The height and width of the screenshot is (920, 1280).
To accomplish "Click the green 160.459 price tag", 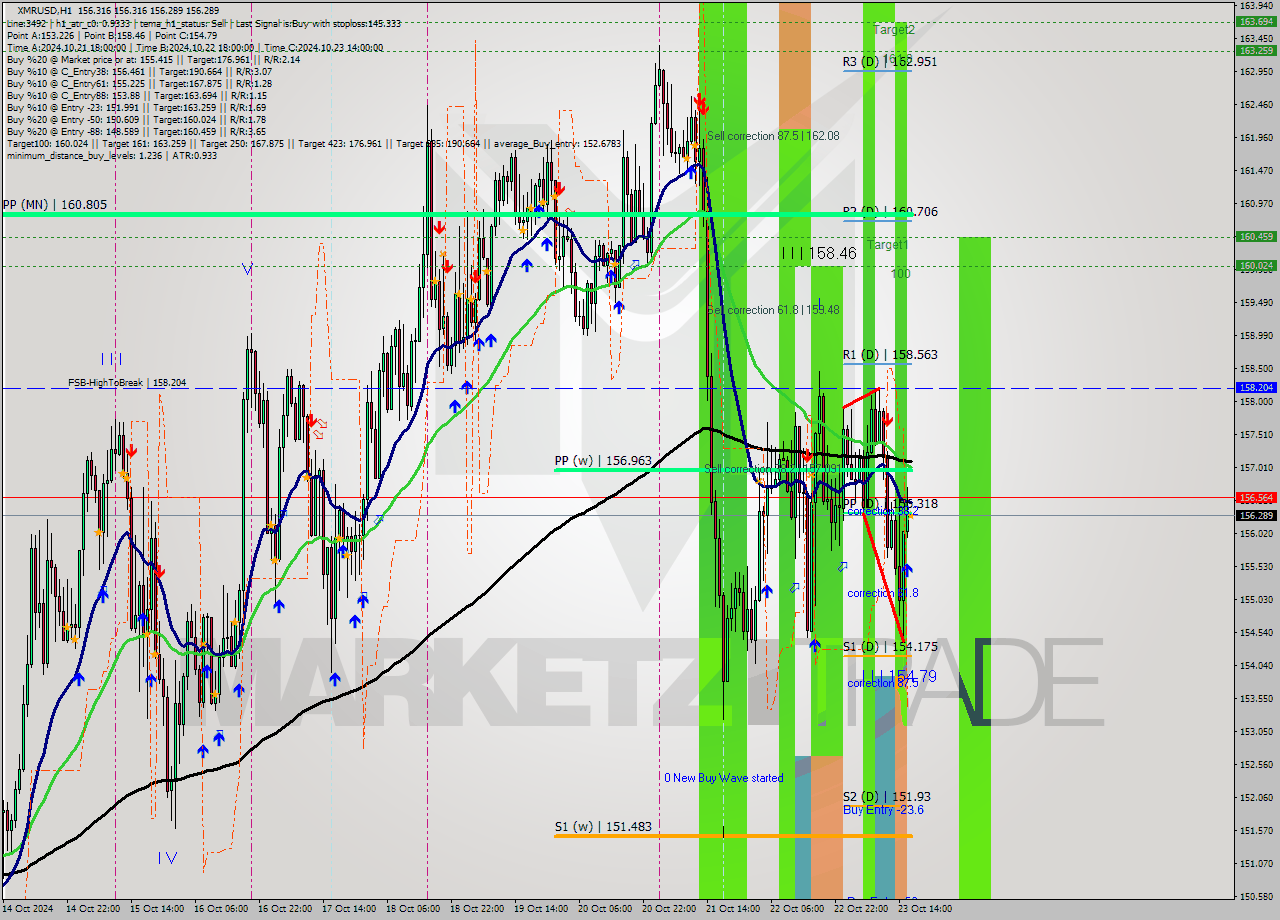I will tap(1256, 237).
